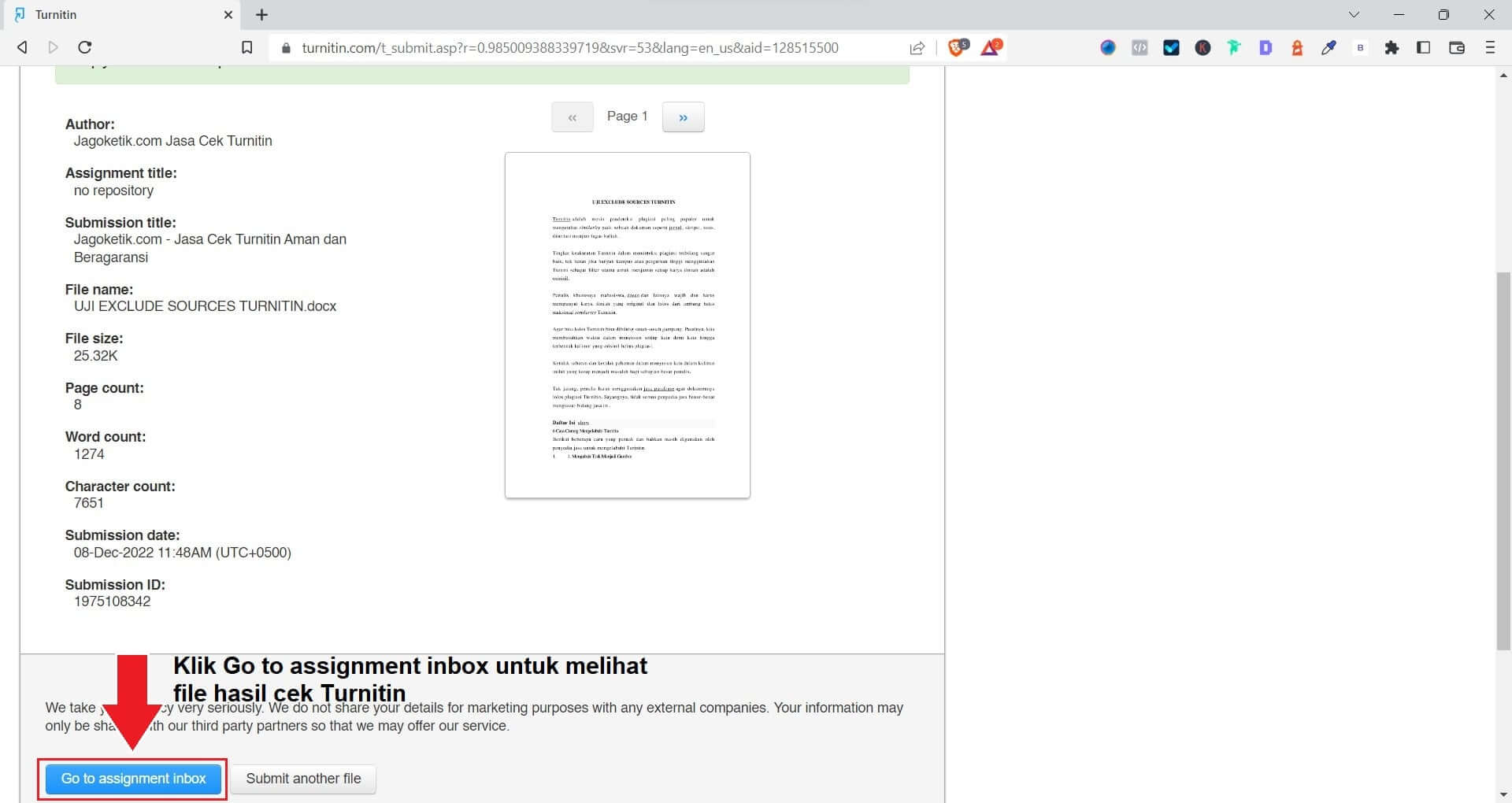The width and height of the screenshot is (1512, 803).
Task: Open the browser hamburger menu
Action: (x=1490, y=47)
